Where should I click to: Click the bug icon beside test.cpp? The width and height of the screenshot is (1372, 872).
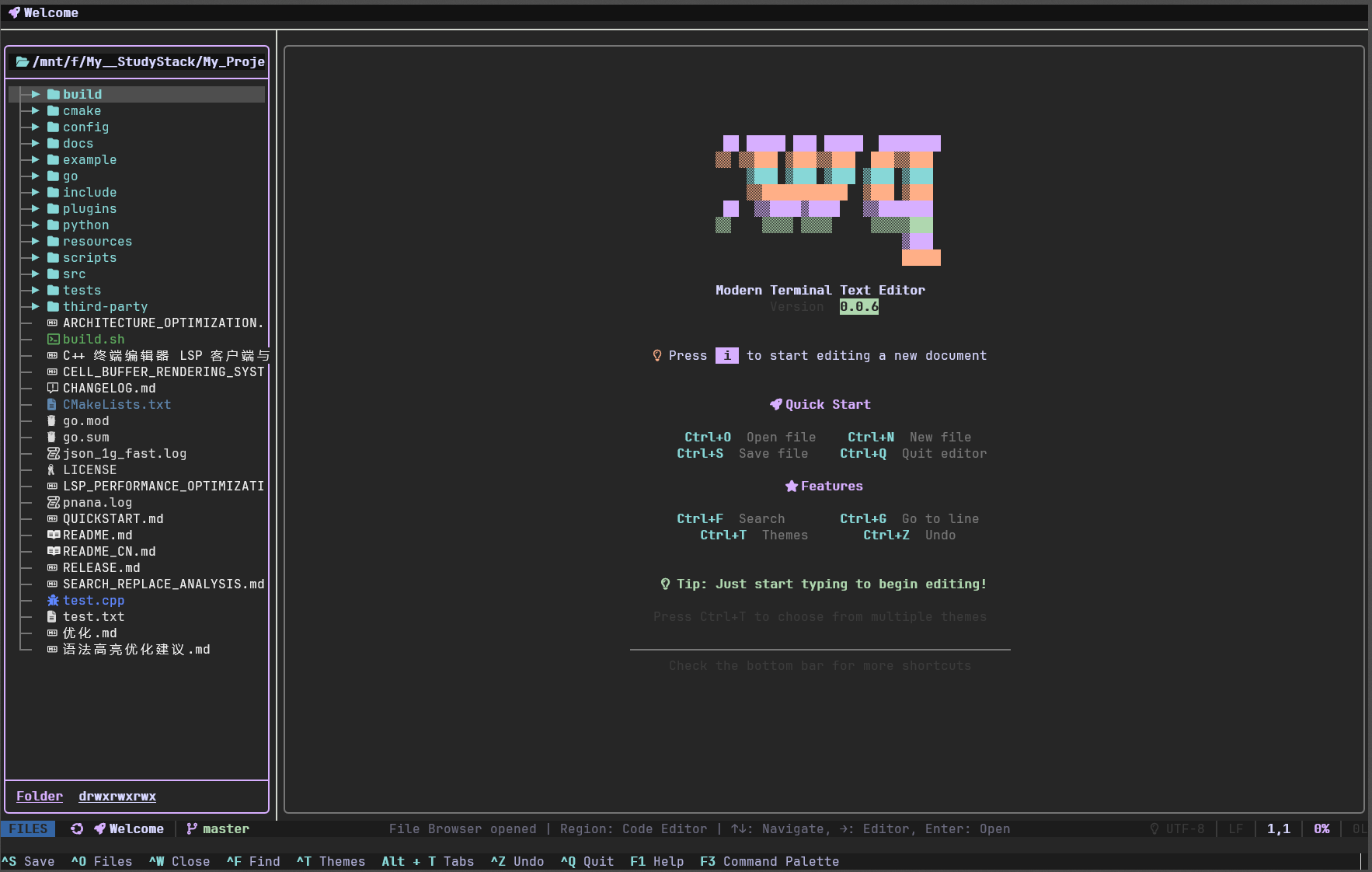(53, 600)
